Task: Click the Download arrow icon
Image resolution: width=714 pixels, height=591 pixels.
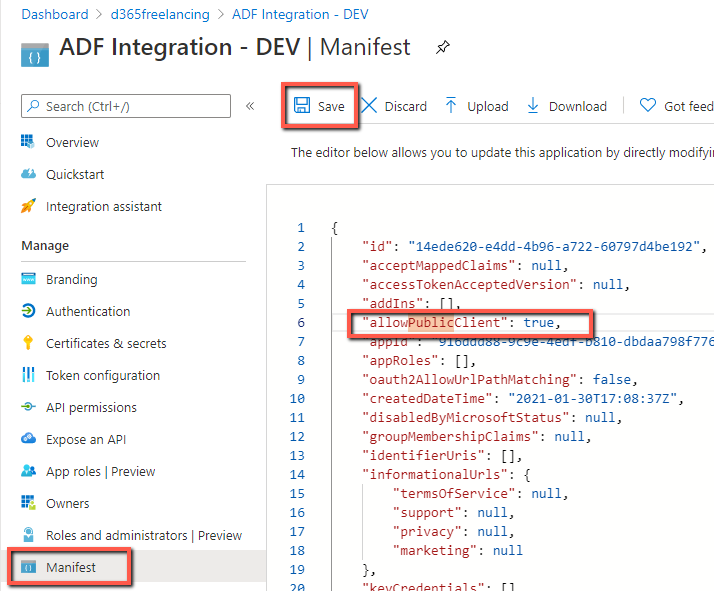Action: [533, 105]
